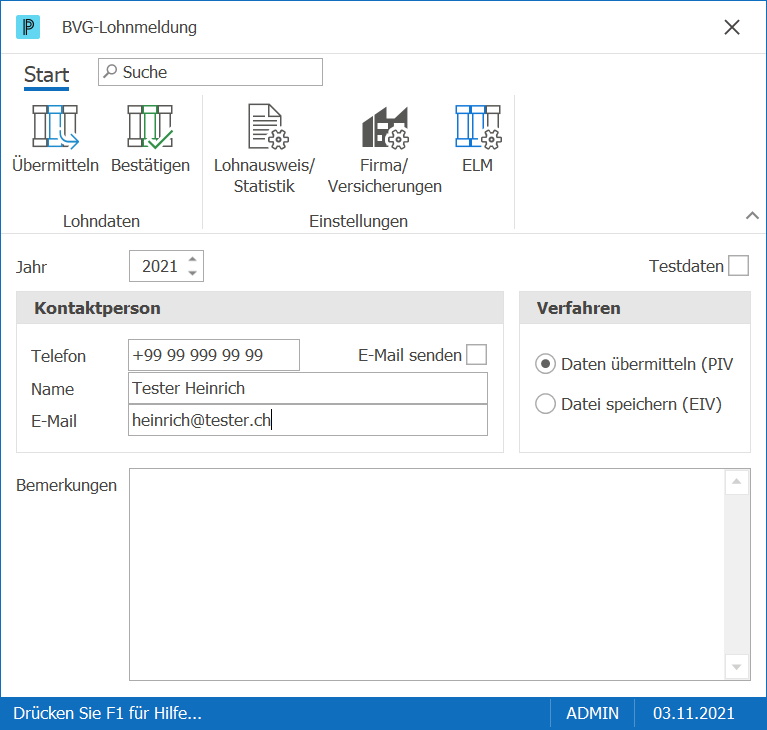
Task: Decrease the Jahr value with down arrow
Action: (193, 273)
